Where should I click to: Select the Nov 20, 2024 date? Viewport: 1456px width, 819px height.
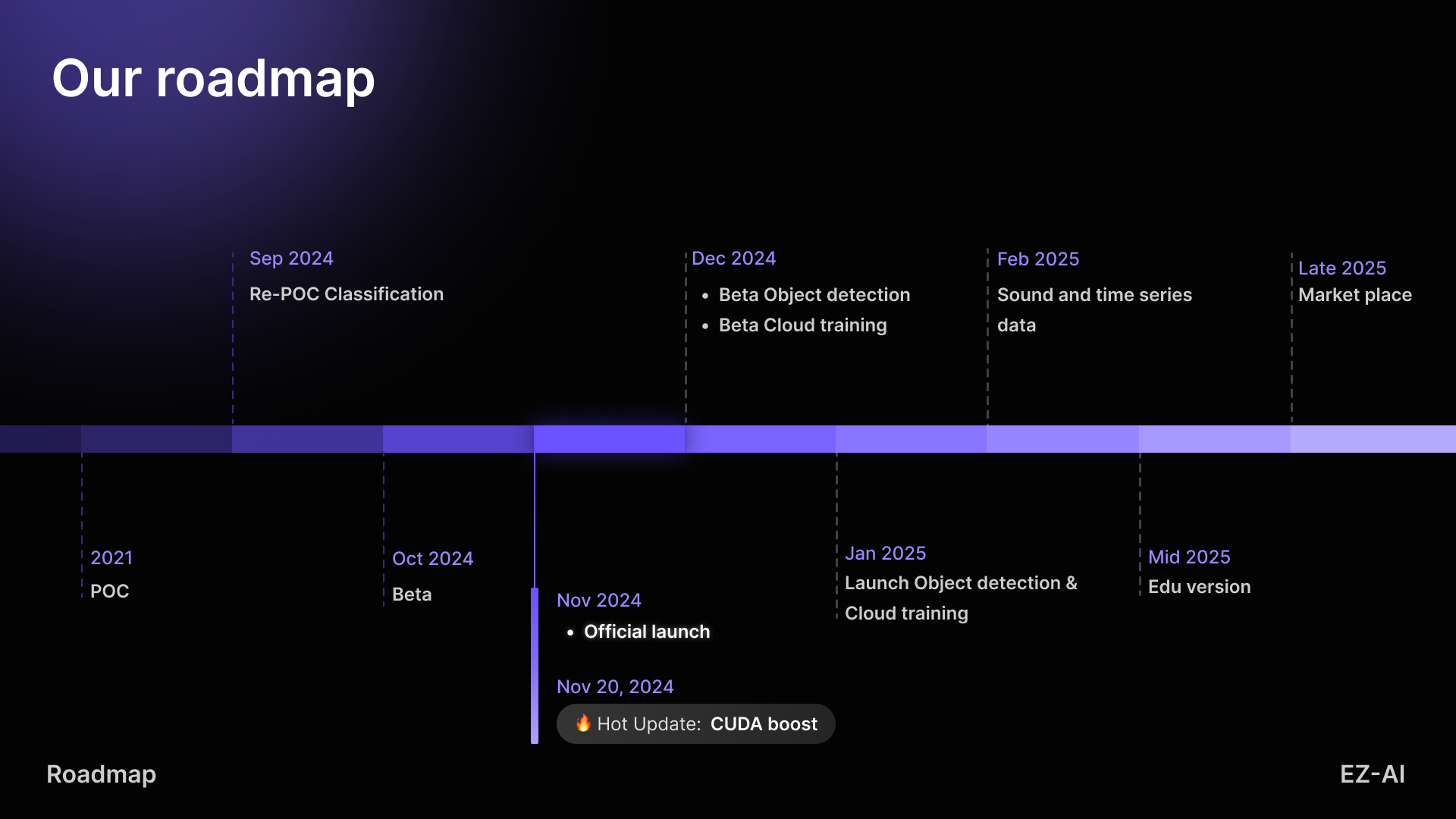click(x=614, y=686)
